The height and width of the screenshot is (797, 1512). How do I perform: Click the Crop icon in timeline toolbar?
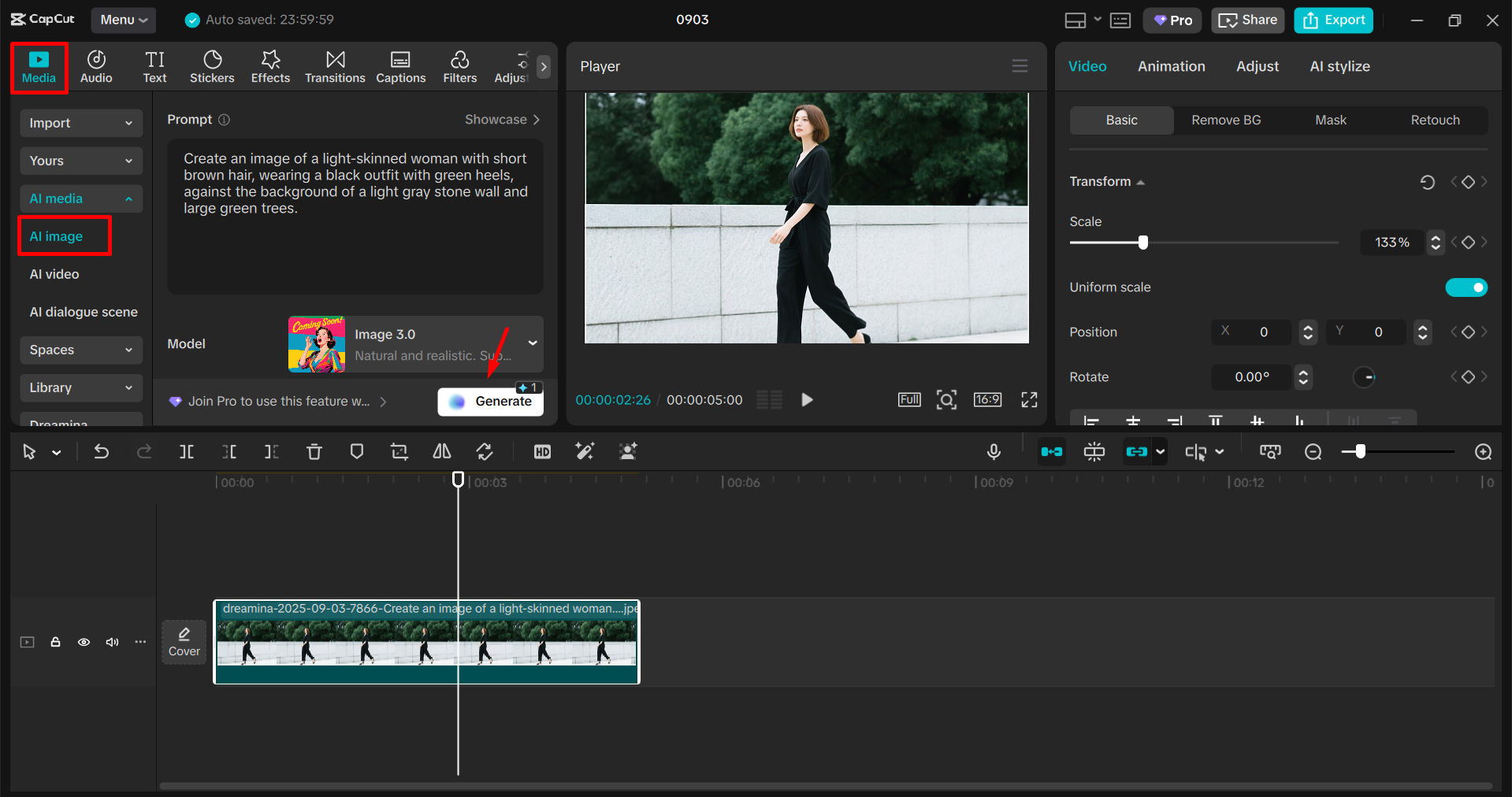[399, 451]
